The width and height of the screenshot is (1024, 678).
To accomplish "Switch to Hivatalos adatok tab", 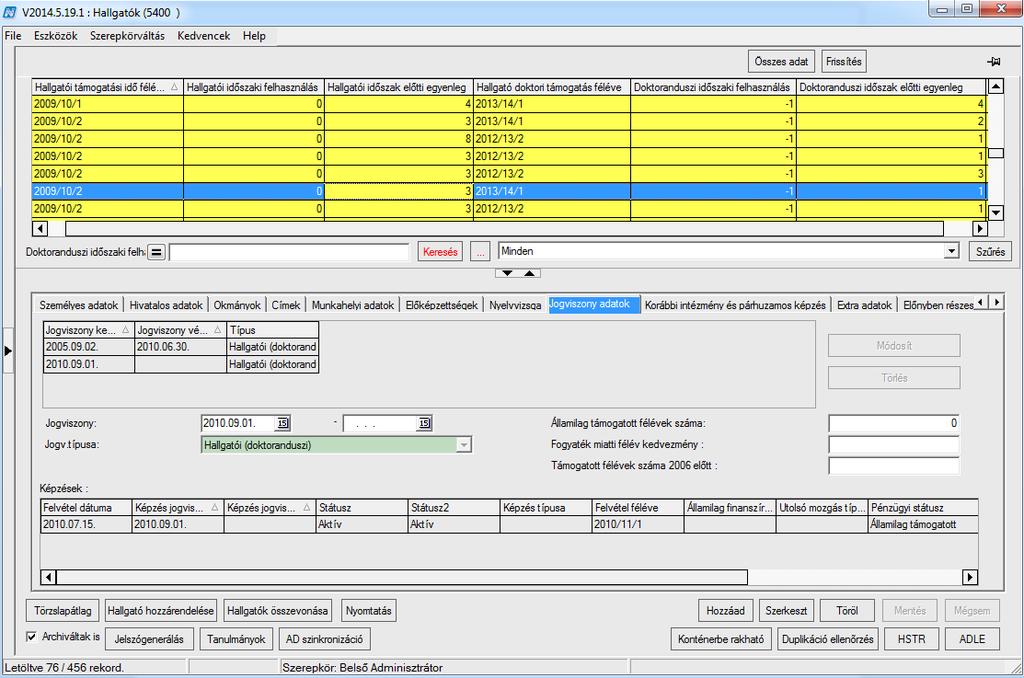I will 166,305.
